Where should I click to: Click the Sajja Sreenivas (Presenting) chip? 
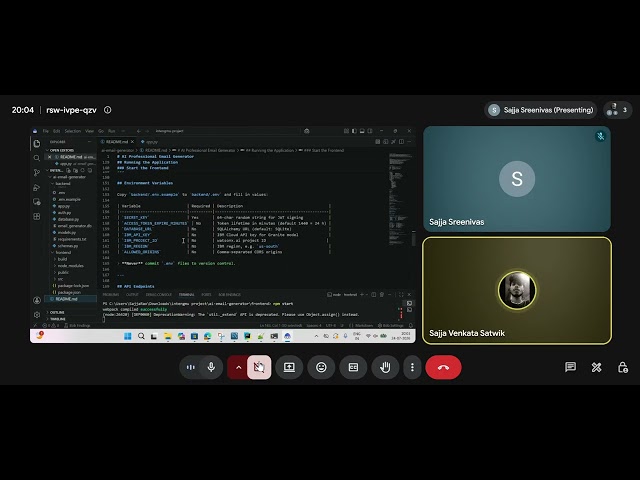click(x=540, y=110)
